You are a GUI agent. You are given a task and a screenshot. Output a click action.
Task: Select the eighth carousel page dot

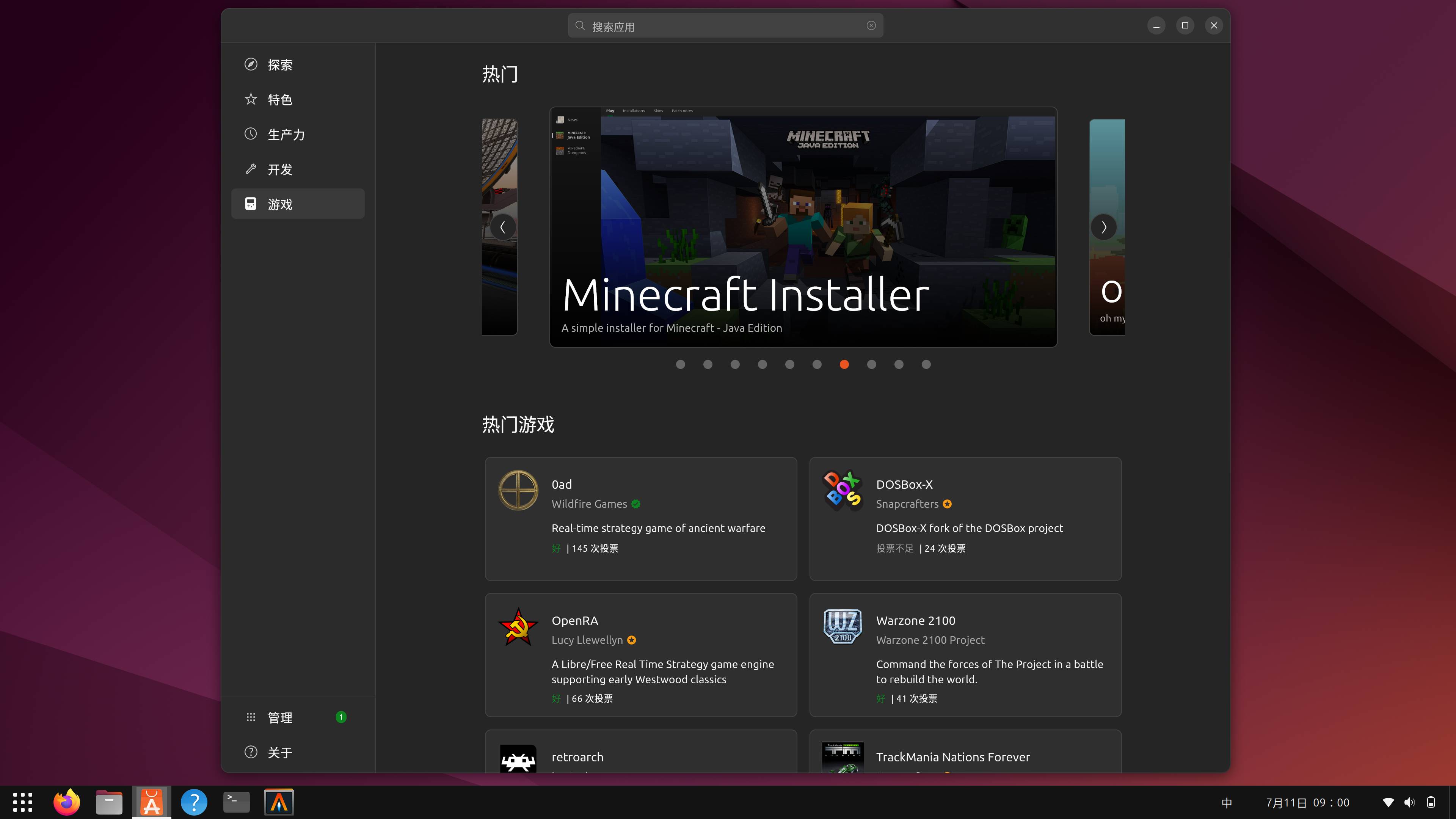pyautogui.click(x=872, y=364)
